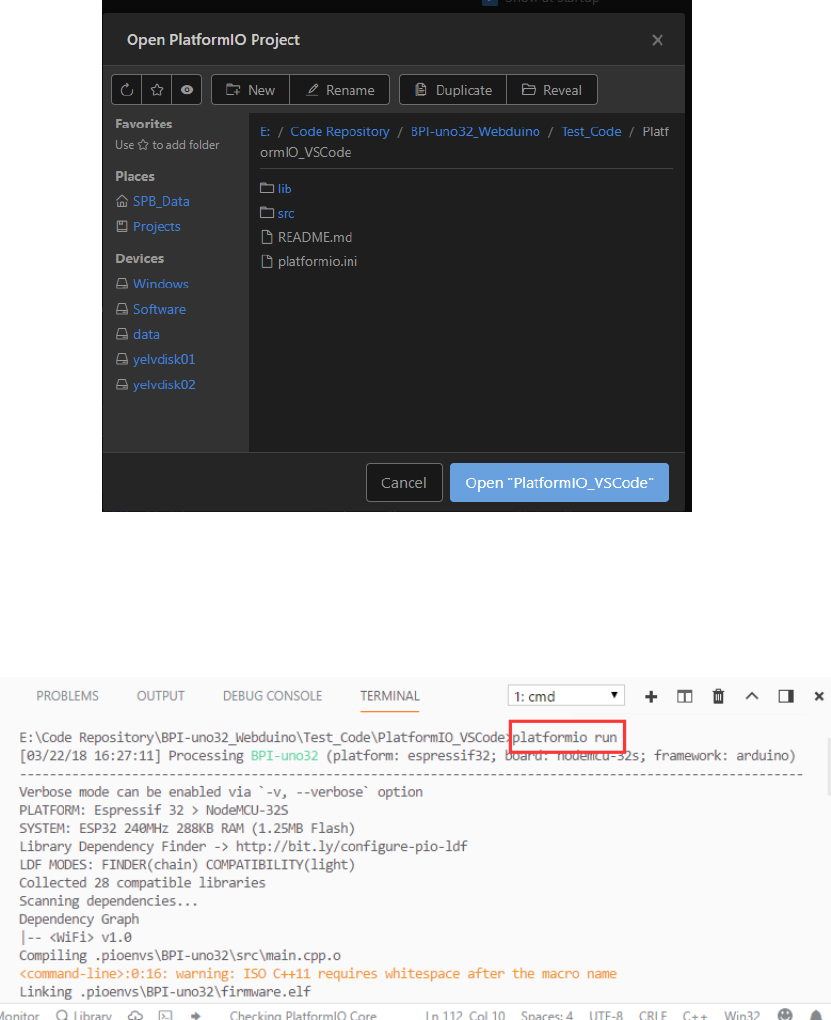Click Open "PlatformIO_VSCode" button
The image size is (831, 1020).
(x=559, y=483)
